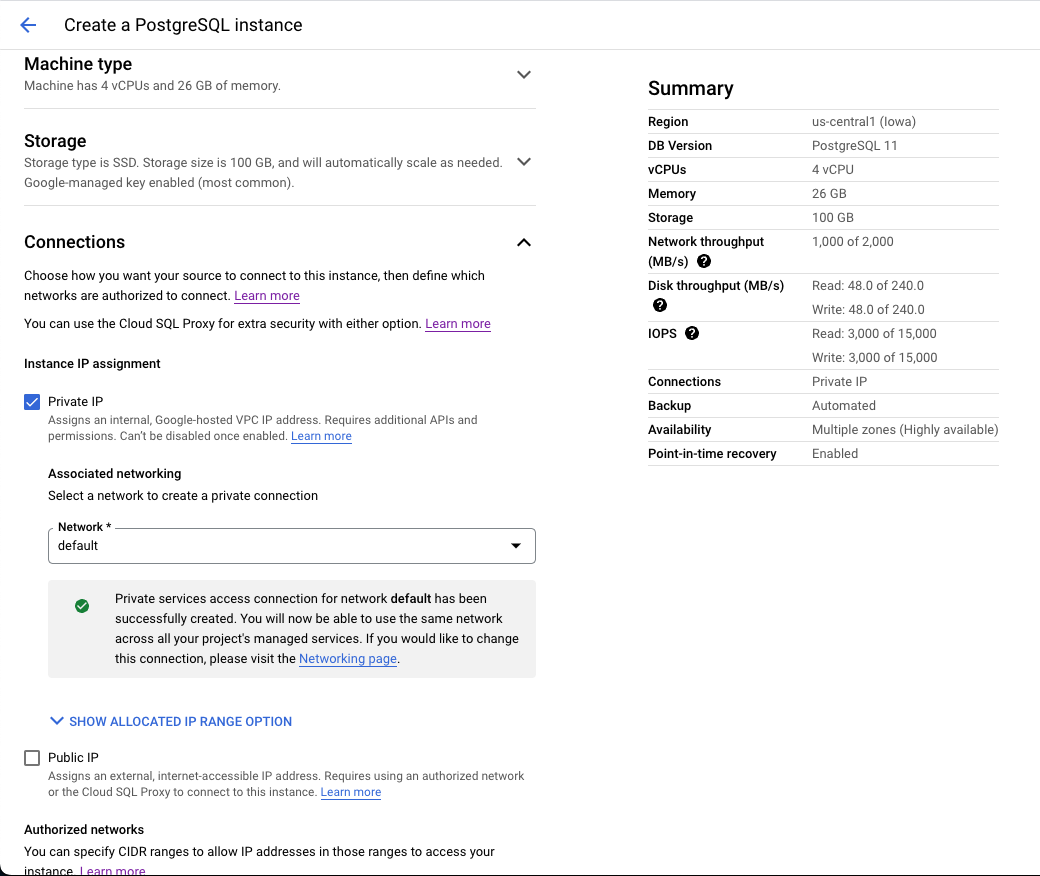
Task: Click Learn more under Private IP description
Action: tap(321, 435)
